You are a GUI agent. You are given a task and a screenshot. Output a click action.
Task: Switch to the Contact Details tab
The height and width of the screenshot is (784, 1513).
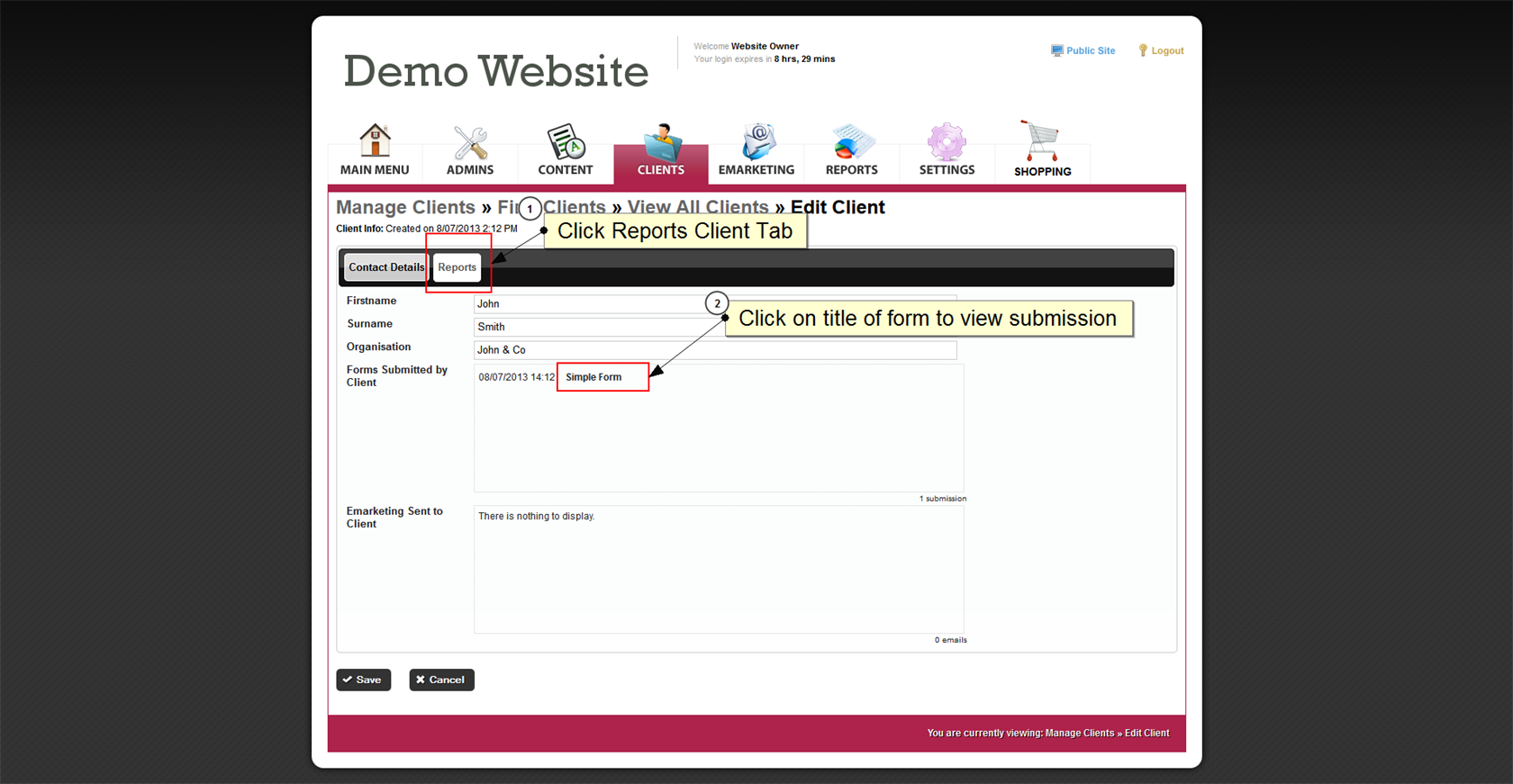click(386, 267)
